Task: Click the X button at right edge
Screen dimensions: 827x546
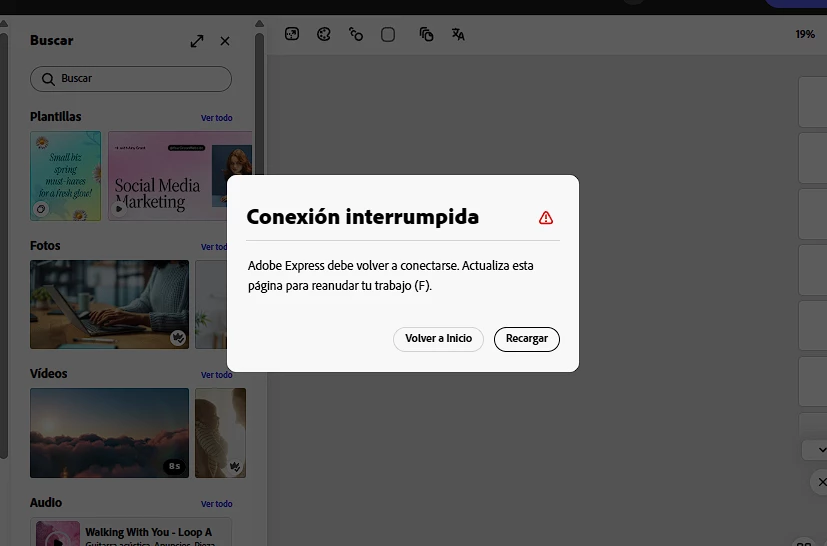Action: pyautogui.click(x=822, y=482)
